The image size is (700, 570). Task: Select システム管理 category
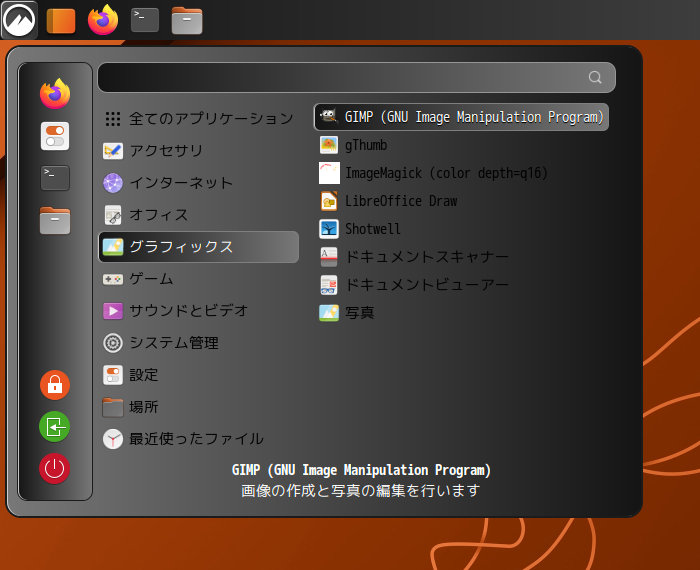click(x=198, y=343)
